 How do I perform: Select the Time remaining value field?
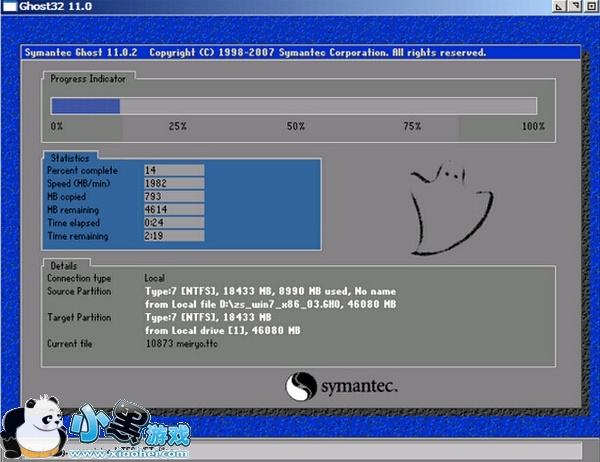(173, 236)
